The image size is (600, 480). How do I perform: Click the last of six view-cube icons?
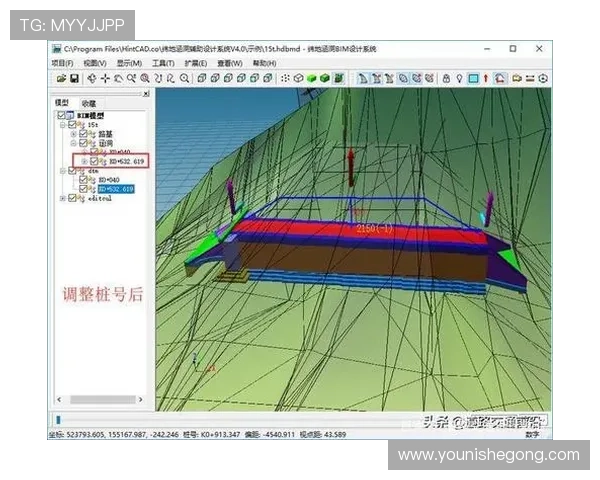268,78
